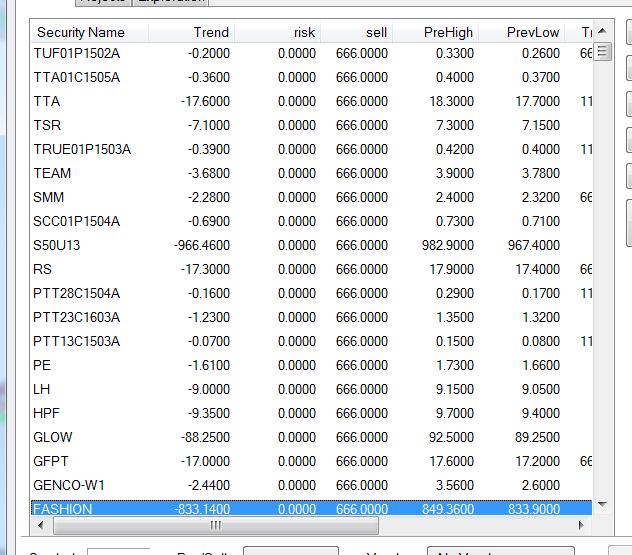The image size is (632, 555).
Task: Click PreHigh value 3.5600
Action: pos(455,485)
